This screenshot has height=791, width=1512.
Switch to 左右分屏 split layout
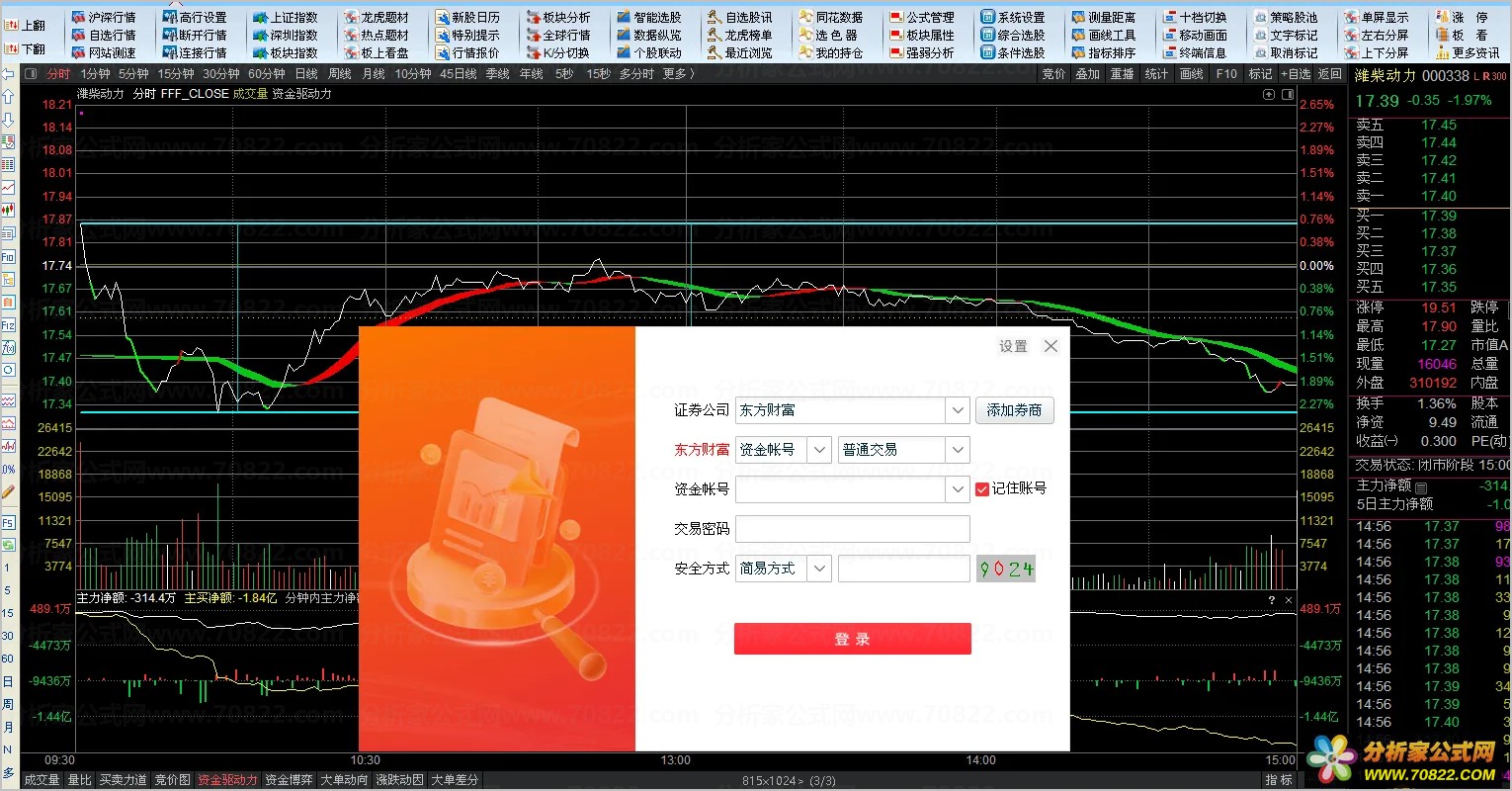(x=1377, y=35)
